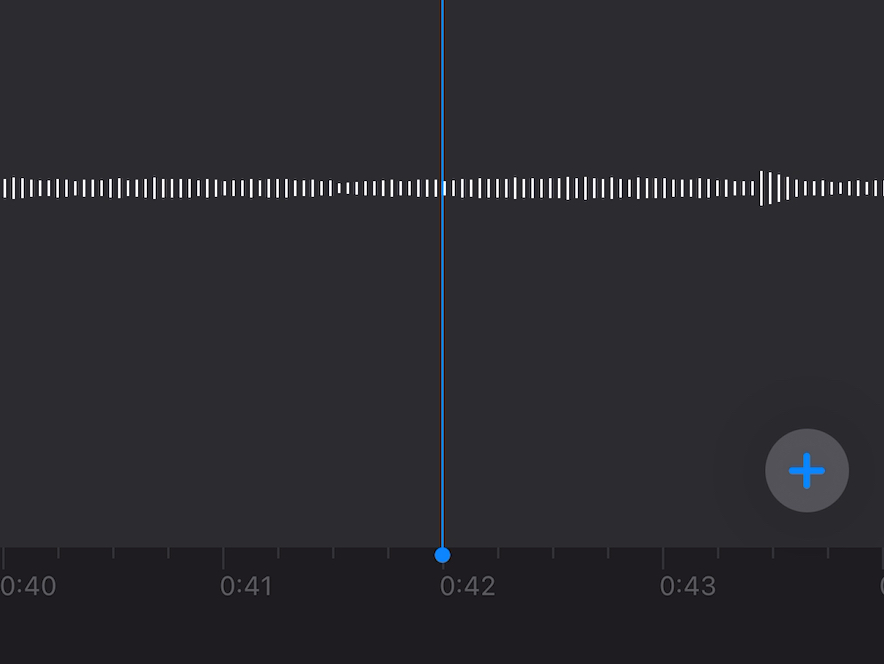The height and width of the screenshot is (664, 884).
Task: Click the waveform directly above the 0:41 mark
Action: (224, 188)
